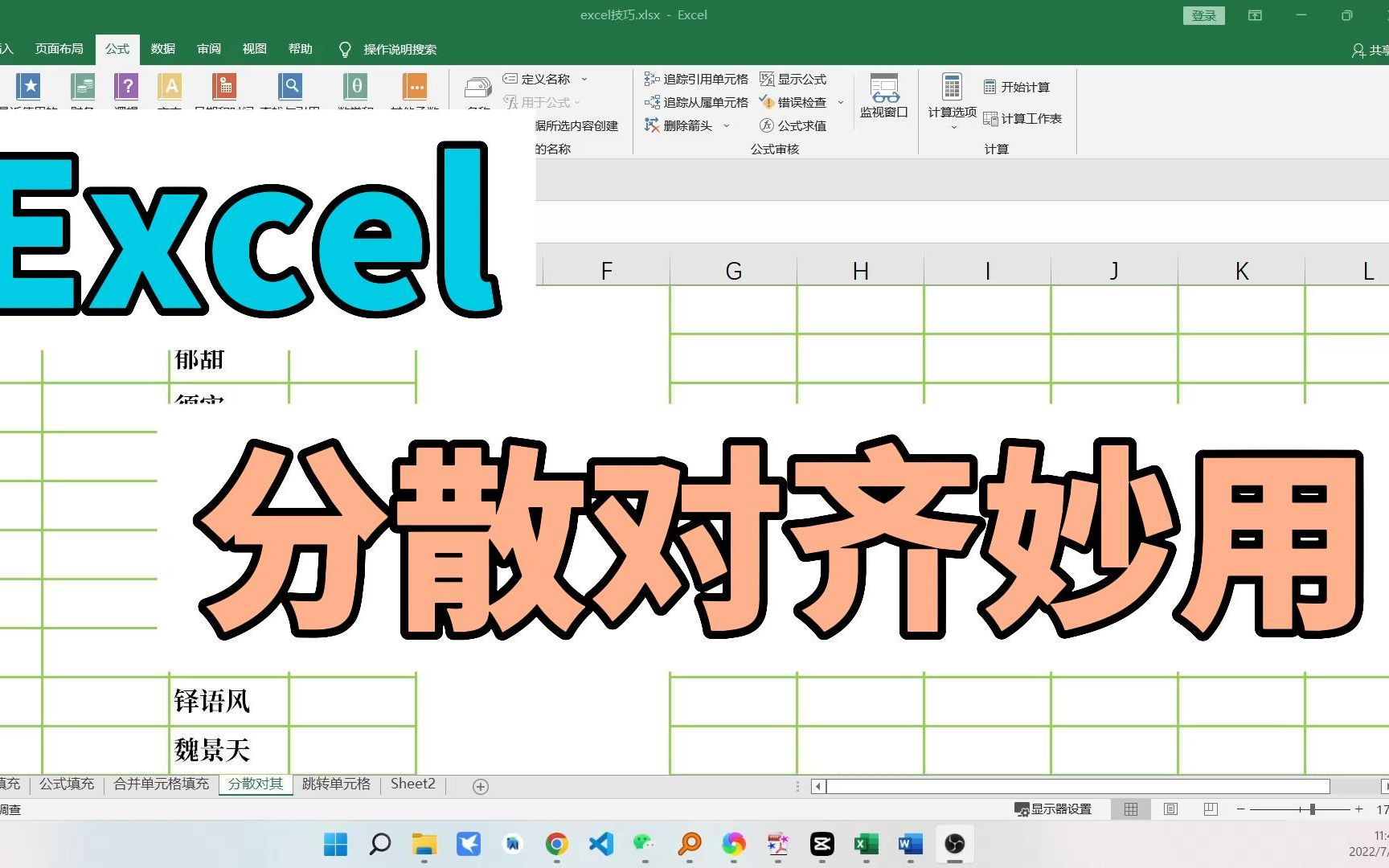Open the Text functions 'A' book icon

click(x=170, y=86)
